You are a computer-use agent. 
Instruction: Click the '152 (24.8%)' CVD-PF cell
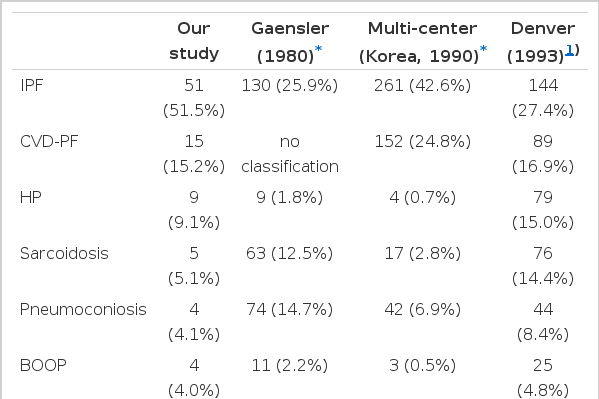422,141
